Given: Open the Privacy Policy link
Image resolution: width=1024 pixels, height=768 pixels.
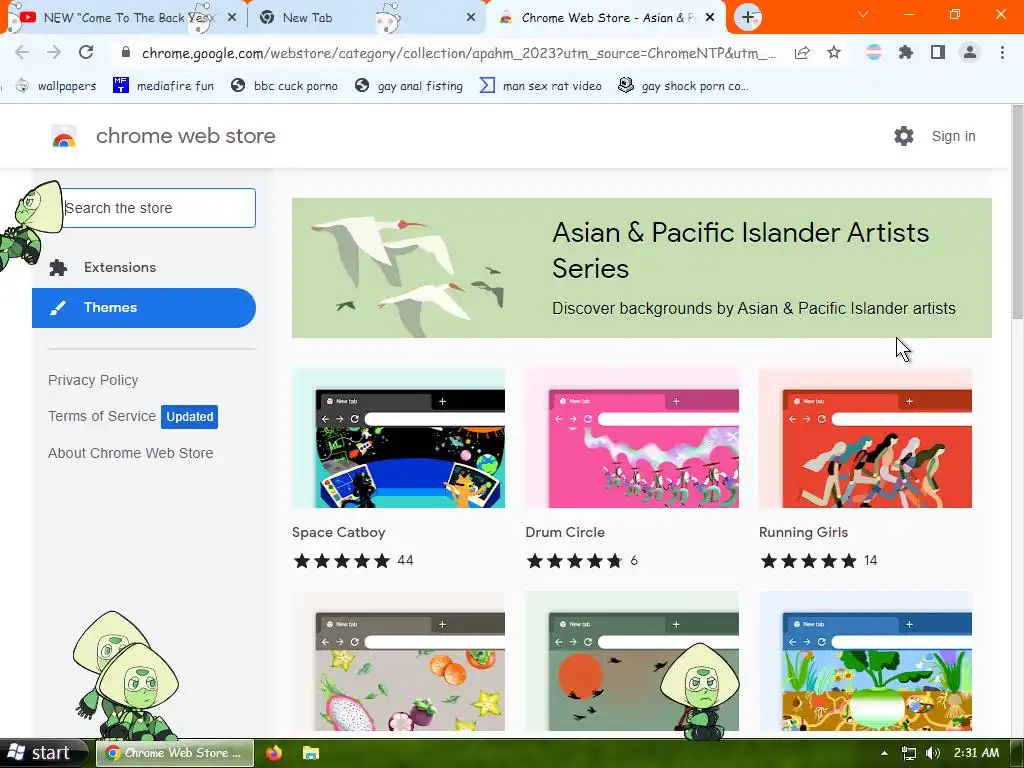Looking at the screenshot, I should 93,380.
